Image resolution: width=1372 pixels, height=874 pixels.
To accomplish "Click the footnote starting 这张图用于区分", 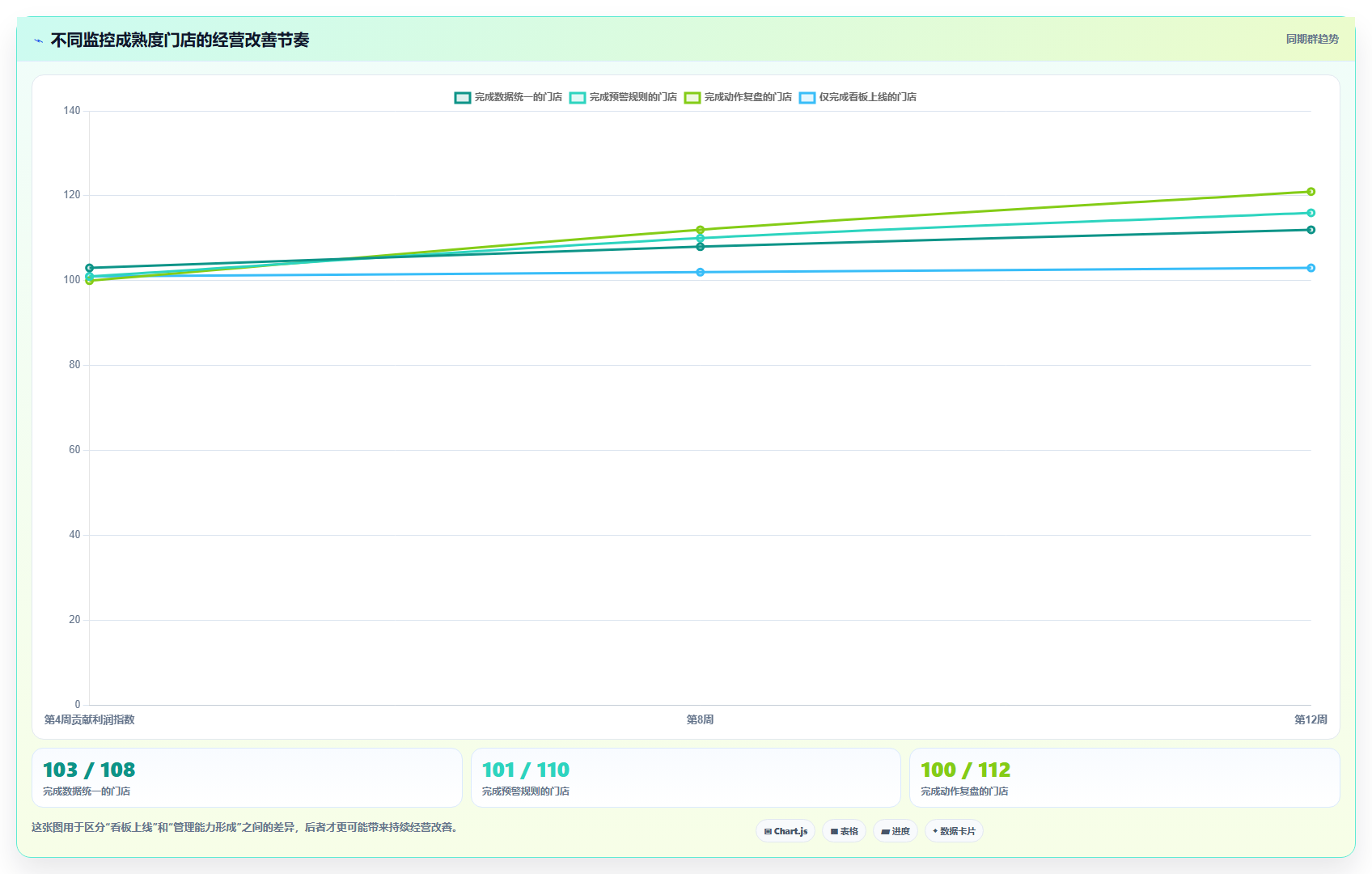I will point(247,827).
